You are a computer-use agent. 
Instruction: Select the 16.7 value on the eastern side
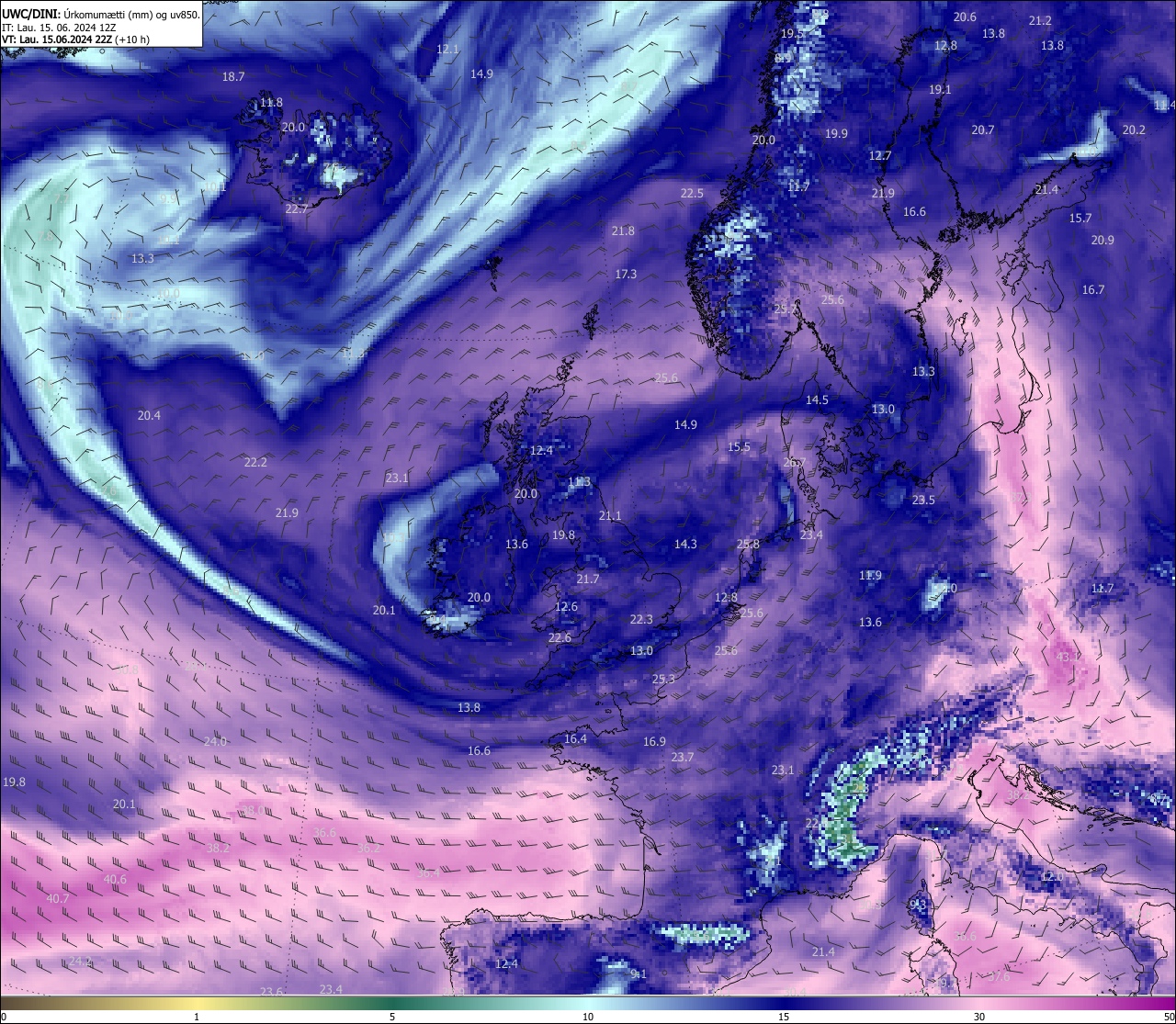tap(1092, 290)
